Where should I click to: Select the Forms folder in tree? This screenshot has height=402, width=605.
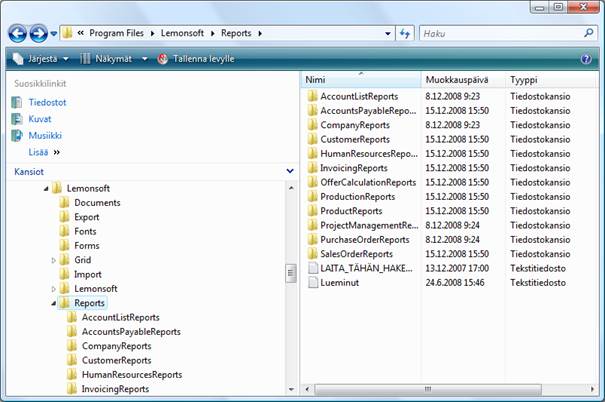[x=87, y=245]
